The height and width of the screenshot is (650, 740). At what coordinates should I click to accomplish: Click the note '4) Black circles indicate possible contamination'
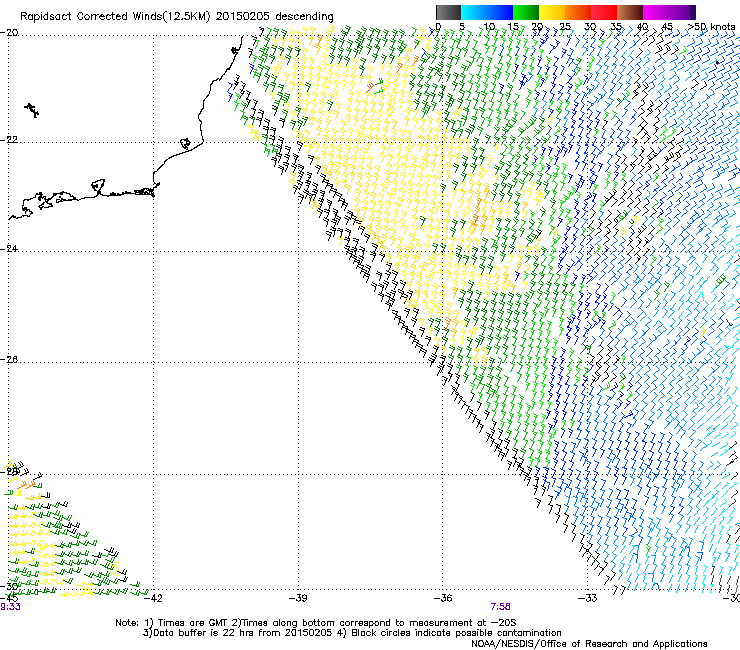(x=450, y=633)
